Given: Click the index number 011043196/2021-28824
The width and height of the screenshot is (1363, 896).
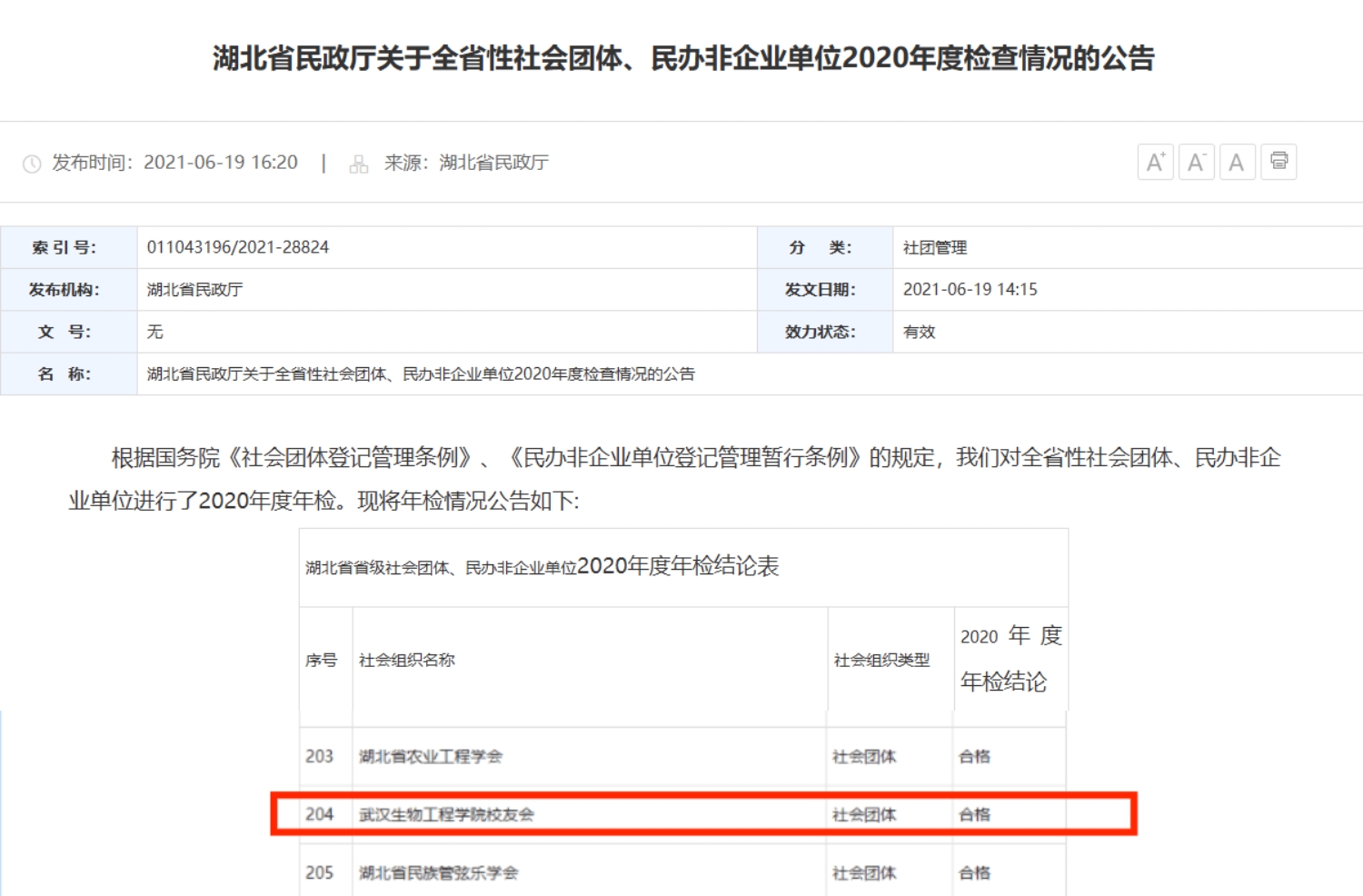Looking at the screenshot, I should [x=238, y=247].
